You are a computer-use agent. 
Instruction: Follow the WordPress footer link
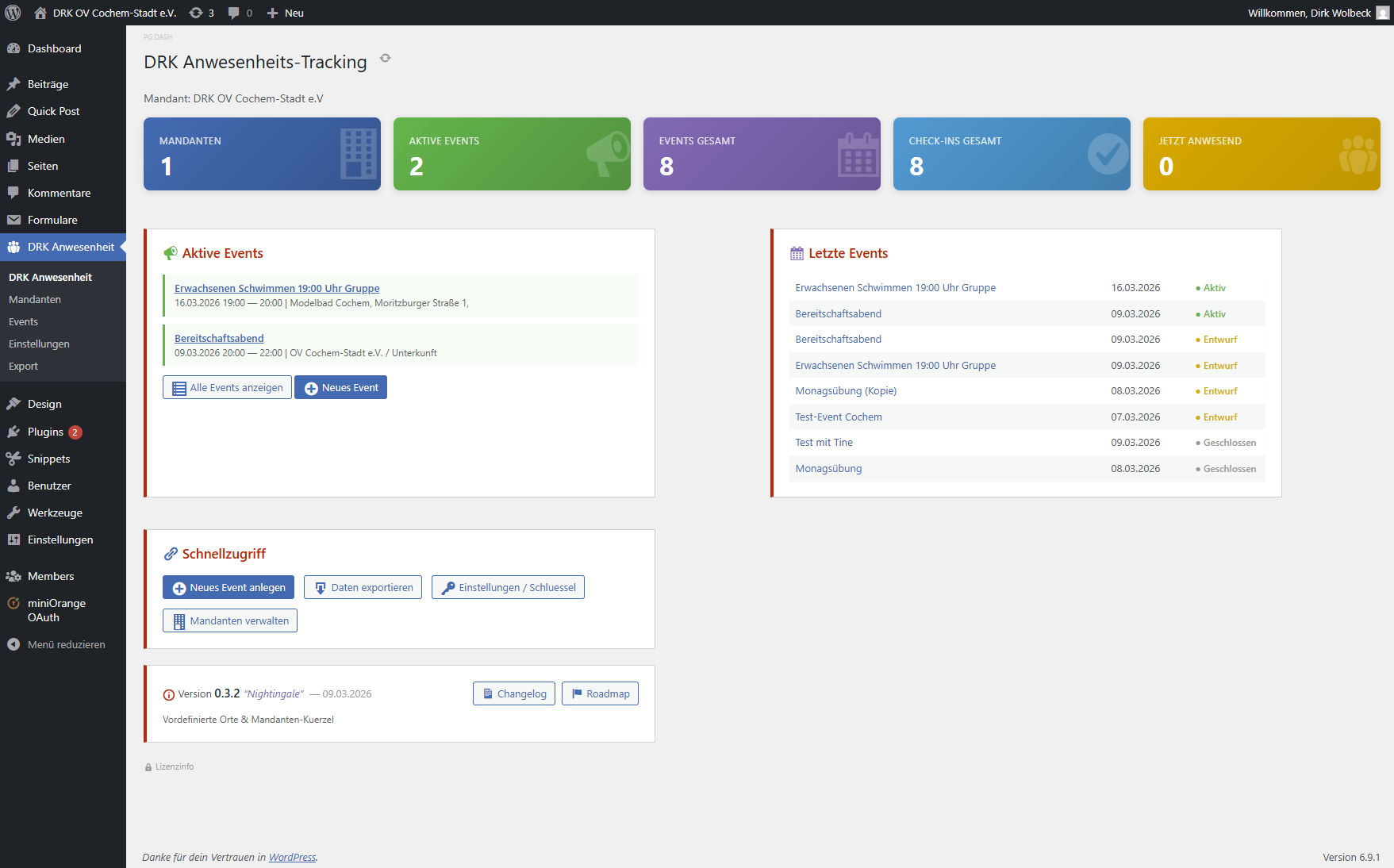(292, 857)
